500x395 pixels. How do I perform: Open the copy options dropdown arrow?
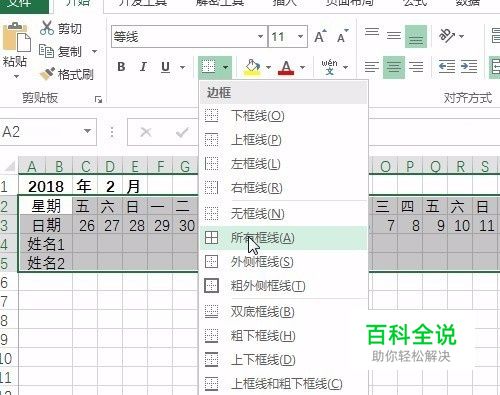click(94, 51)
